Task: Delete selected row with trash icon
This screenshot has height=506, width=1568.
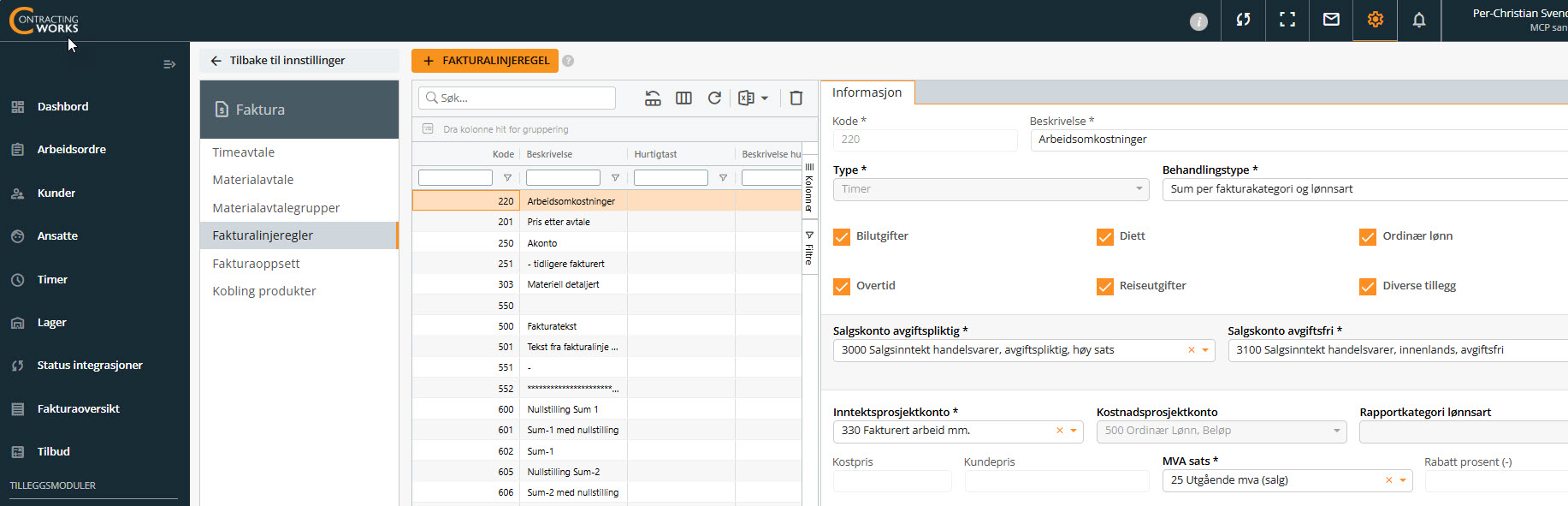Action: pyautogui.click(x=796, y=98)
